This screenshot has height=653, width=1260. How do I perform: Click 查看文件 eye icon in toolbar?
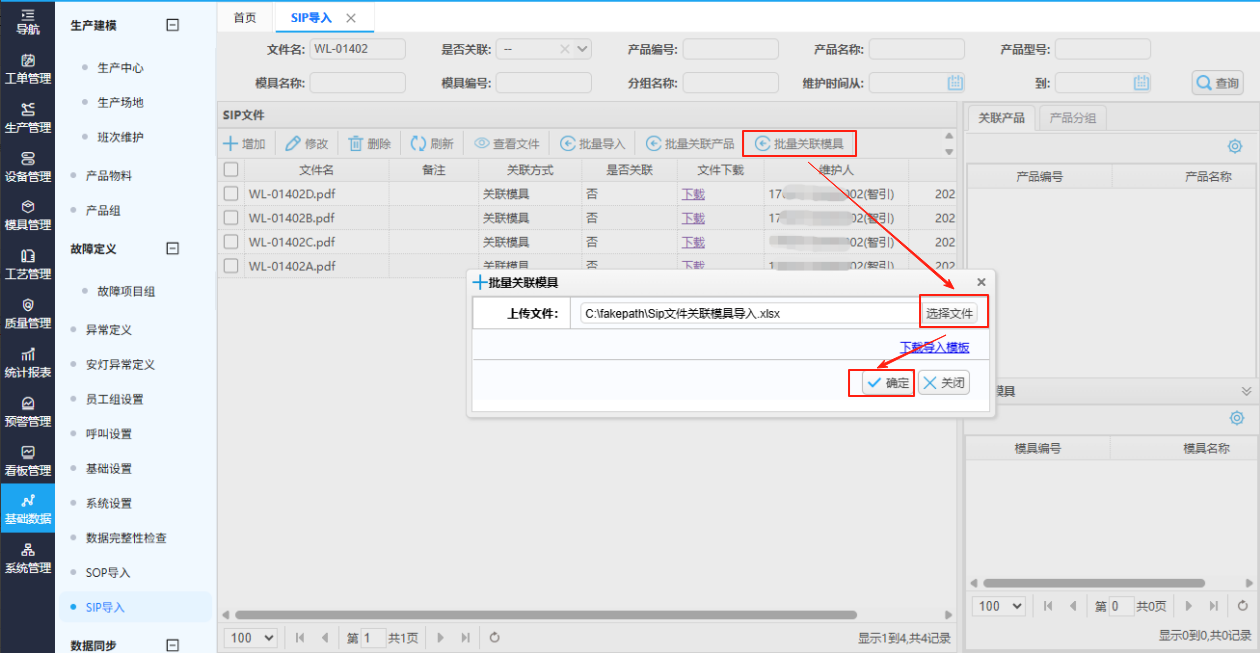tap(482, 144)
